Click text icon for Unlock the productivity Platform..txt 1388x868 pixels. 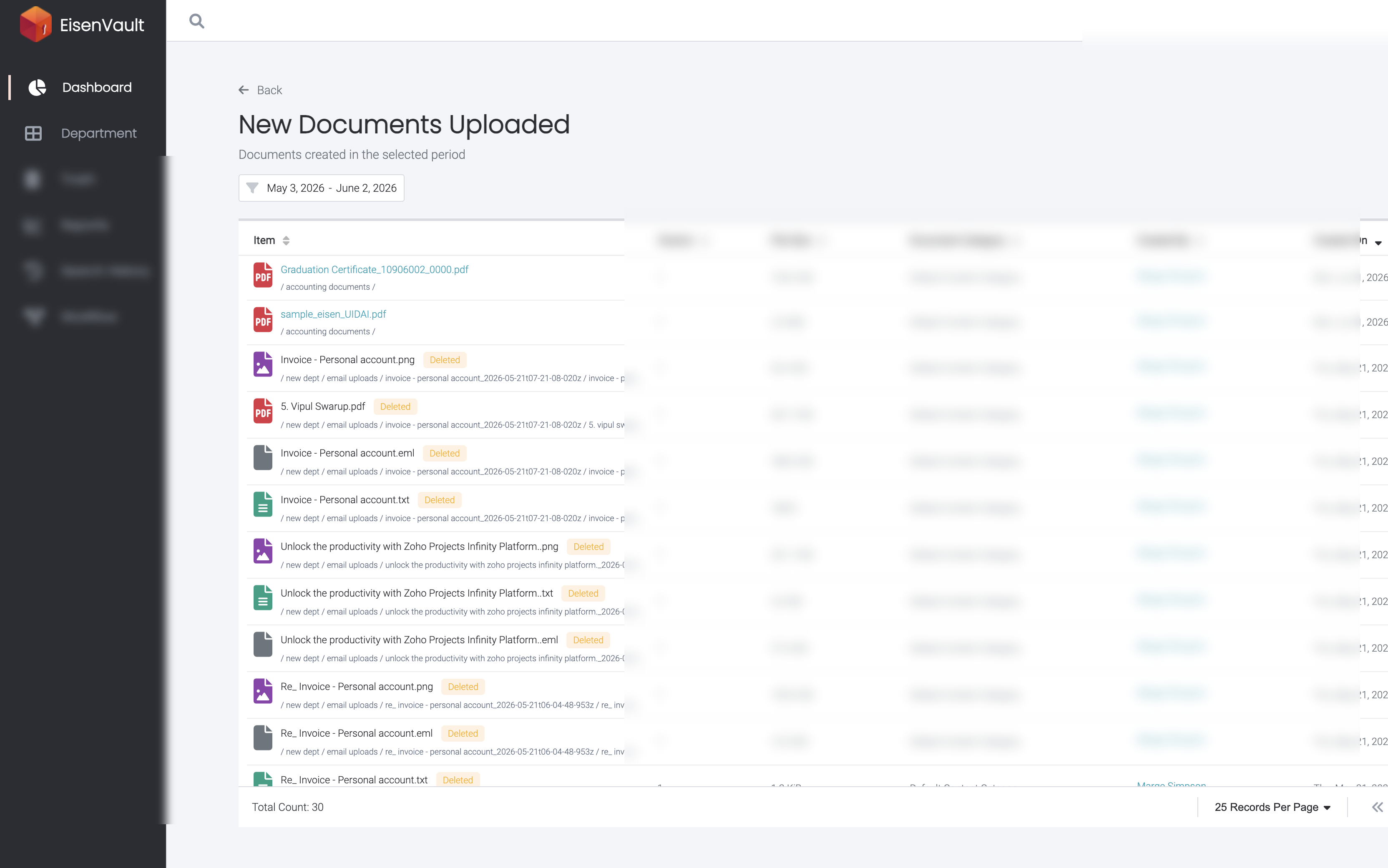[263, 597]
